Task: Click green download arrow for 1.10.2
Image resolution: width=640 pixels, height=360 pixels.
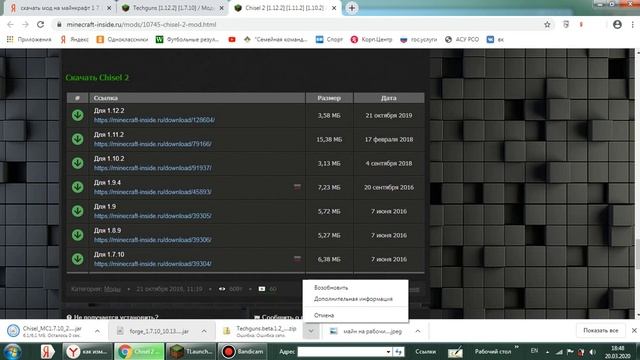Action: coord(78,163)
